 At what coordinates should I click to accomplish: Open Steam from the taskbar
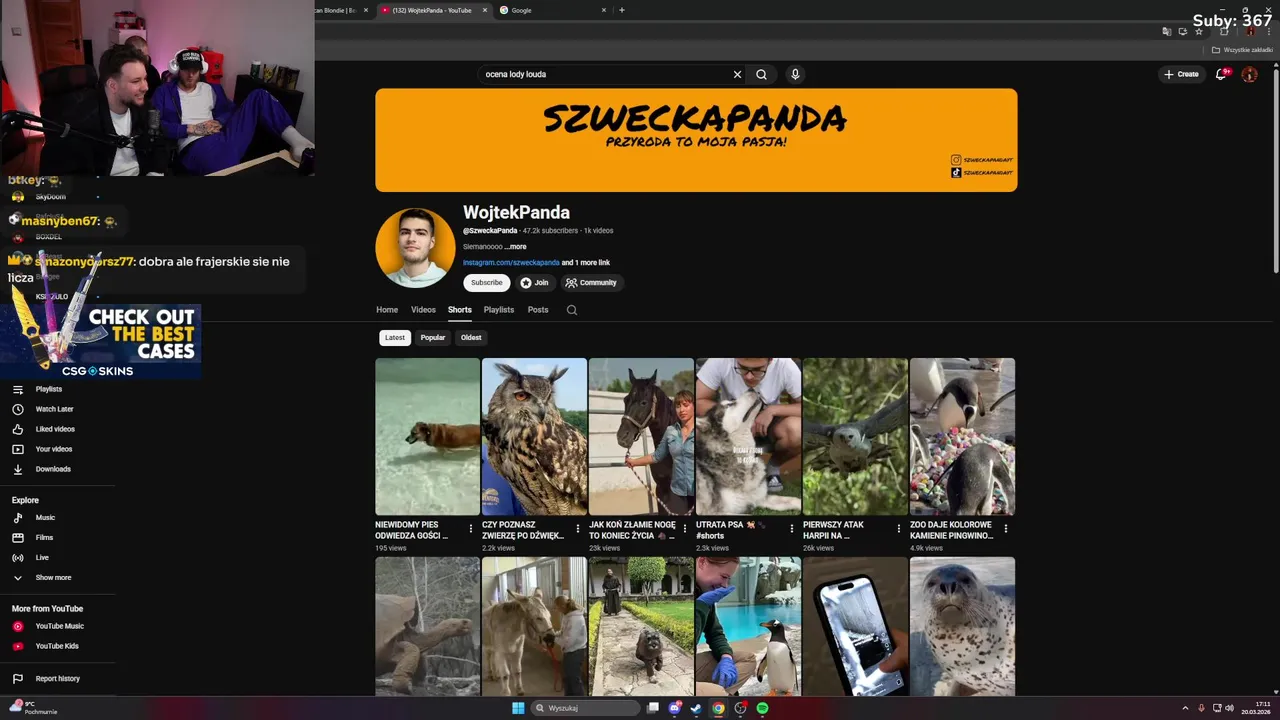[x=696, y=708]
